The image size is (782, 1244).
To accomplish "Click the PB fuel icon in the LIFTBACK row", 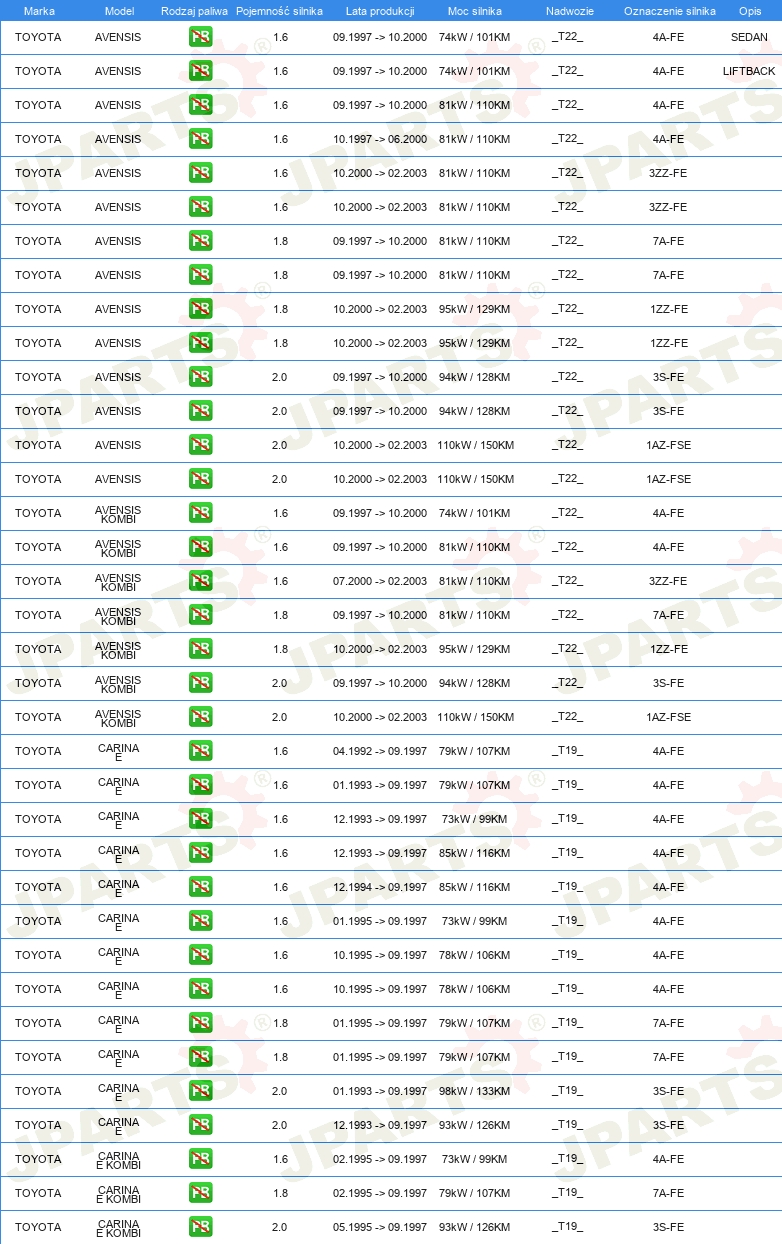I will click(200, 71).
